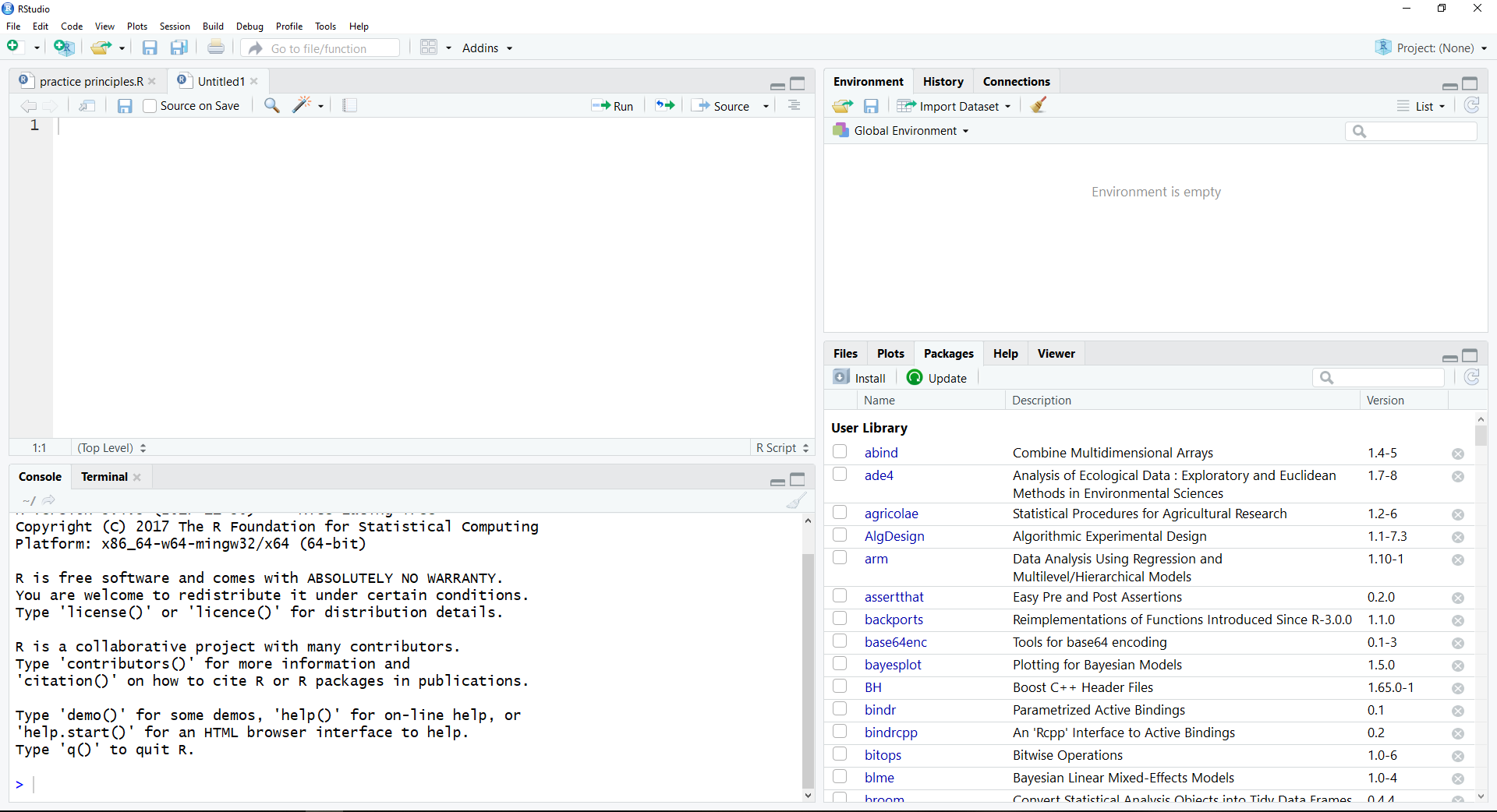1497x812 pixels.
Task: Re-run the previous code region
Action: click(x=664, y=105)
